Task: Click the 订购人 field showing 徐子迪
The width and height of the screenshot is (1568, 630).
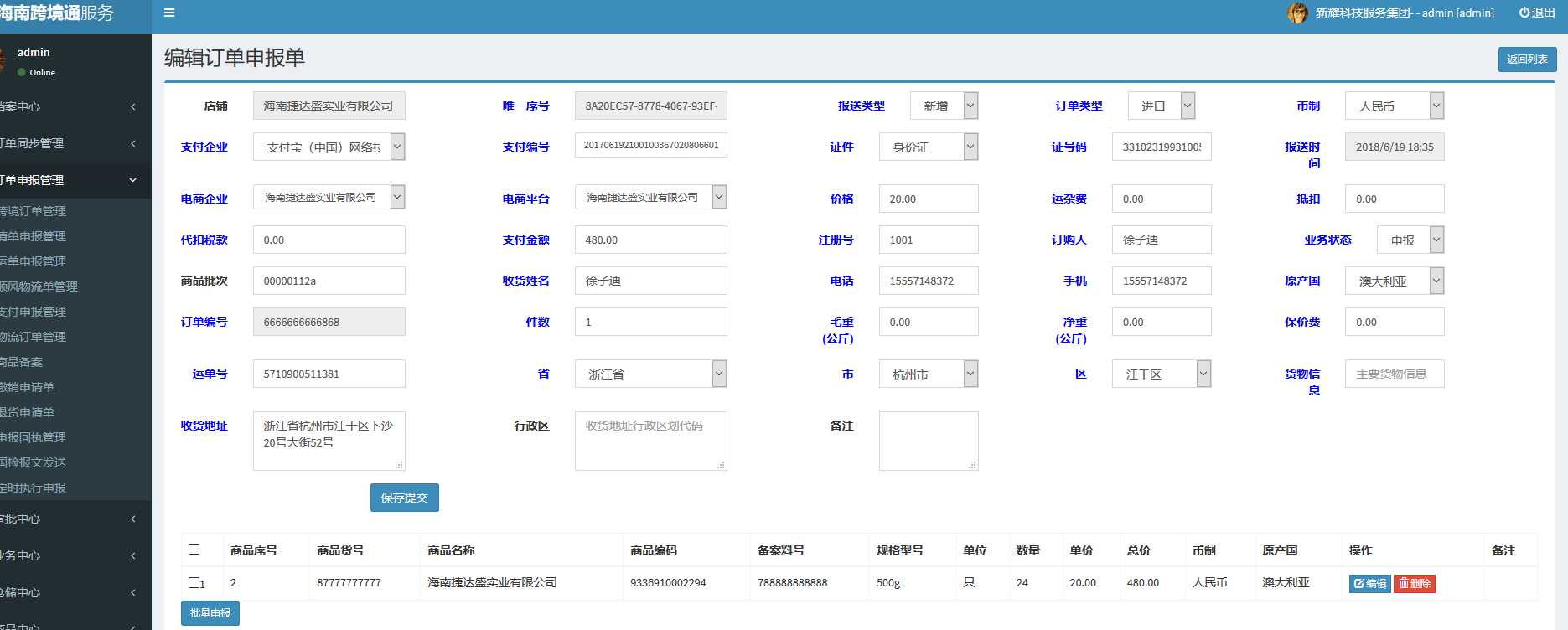Action: [x=1162, y=240]
